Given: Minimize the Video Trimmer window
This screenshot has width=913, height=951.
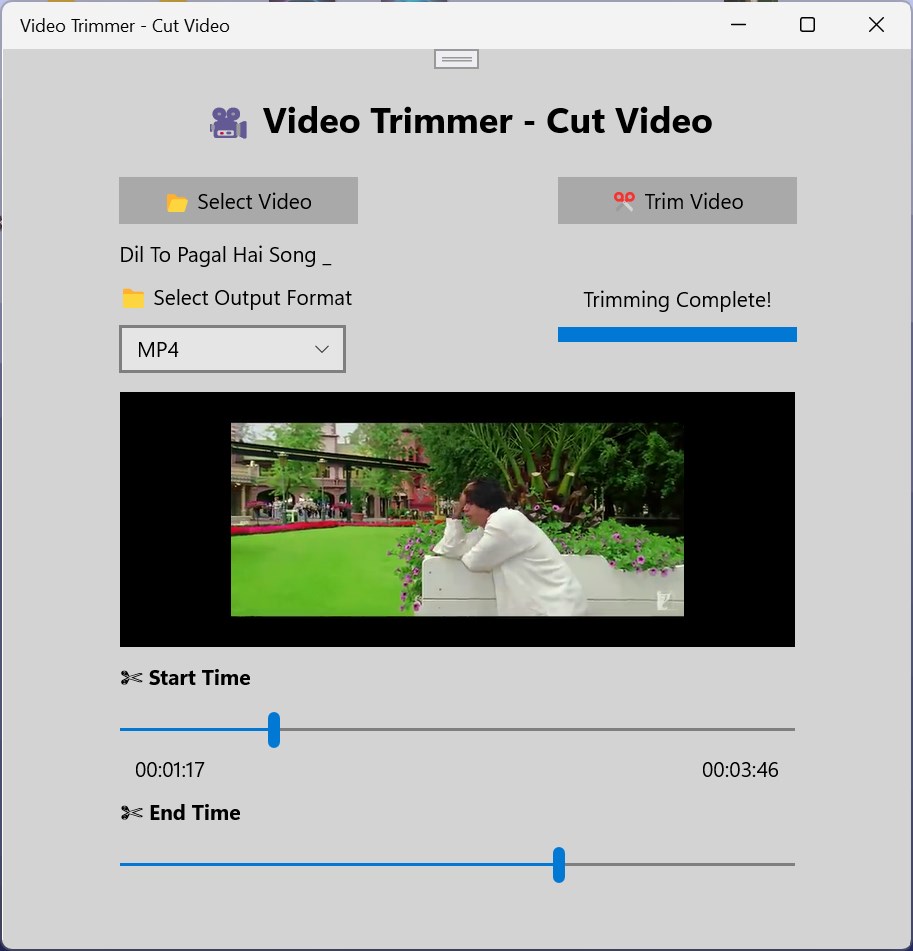Looking at the screenshot, I should [738, 25].
